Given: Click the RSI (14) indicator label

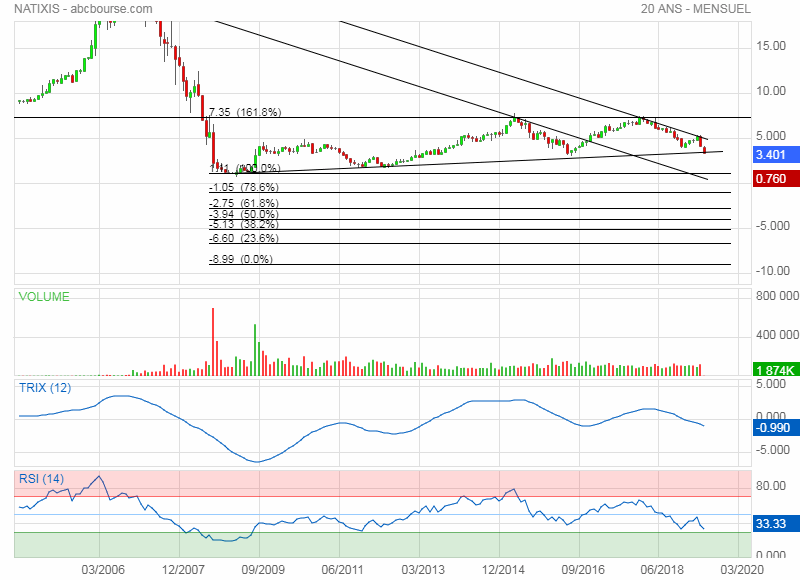Looking at the screenshot, I should [41, 478].
